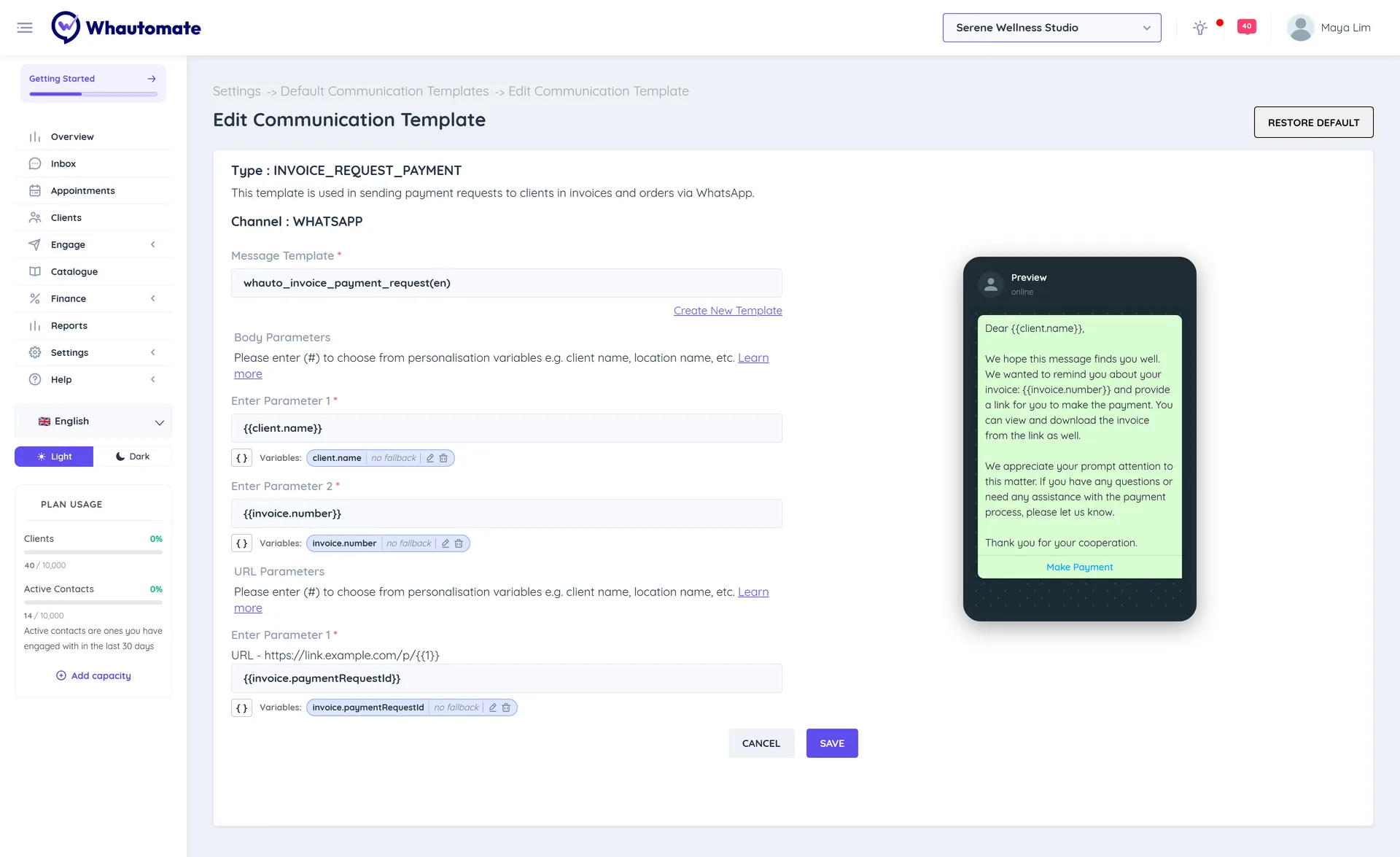Viewport: 1400px width, 857px height.
Task: Open Learn more link under Body Parameters
Action: click(753, 358)
